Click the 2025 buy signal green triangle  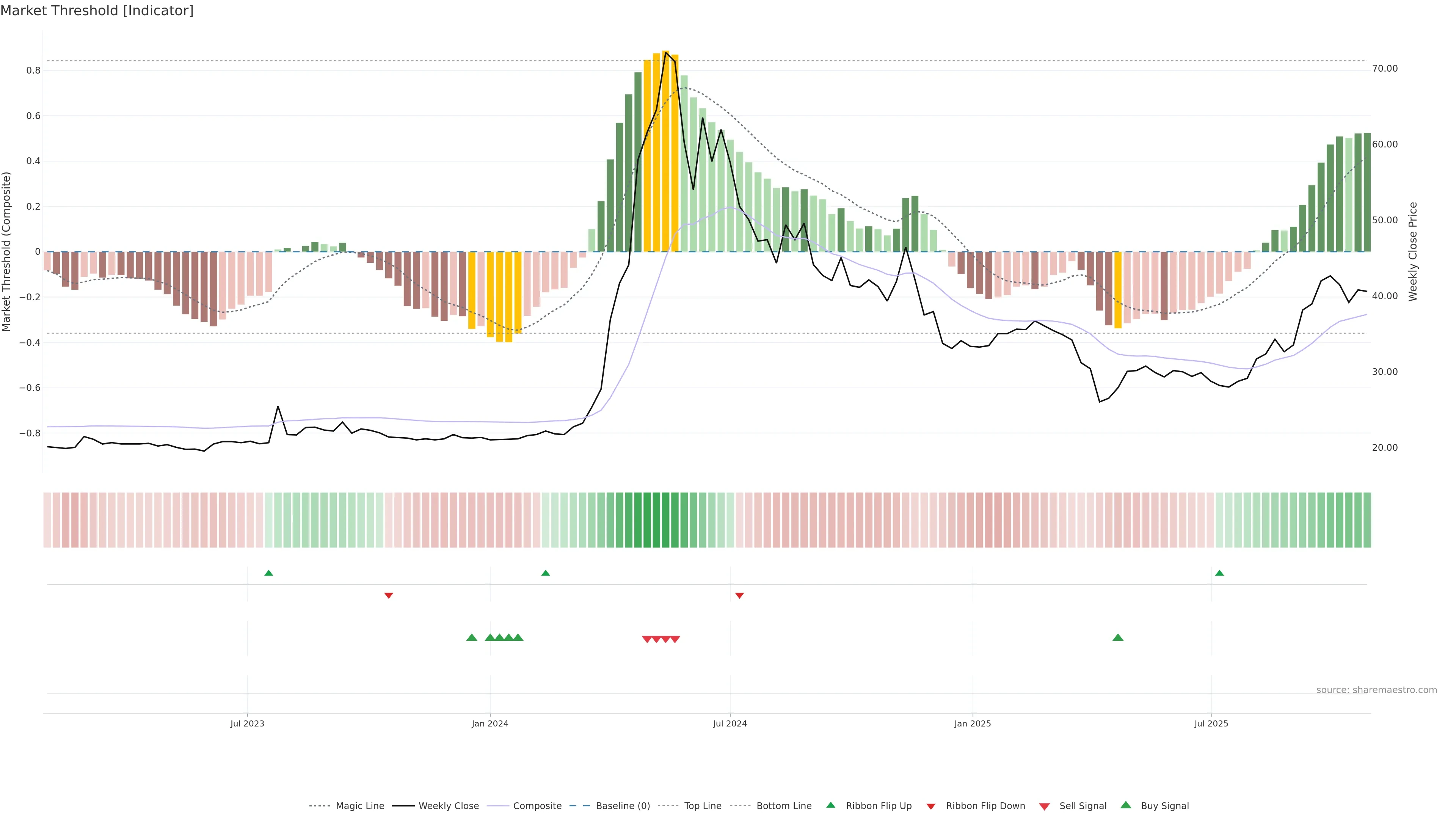pyautogui.click(x=1117, y=637)
